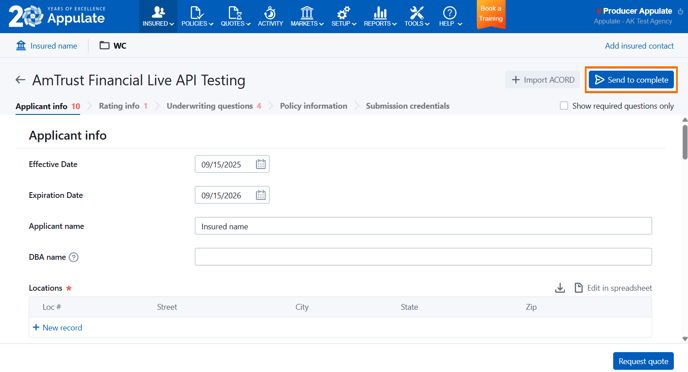This screenshot has height=372, width=688.
Task: Open Effective Date calendar picker
Action: 261,164
